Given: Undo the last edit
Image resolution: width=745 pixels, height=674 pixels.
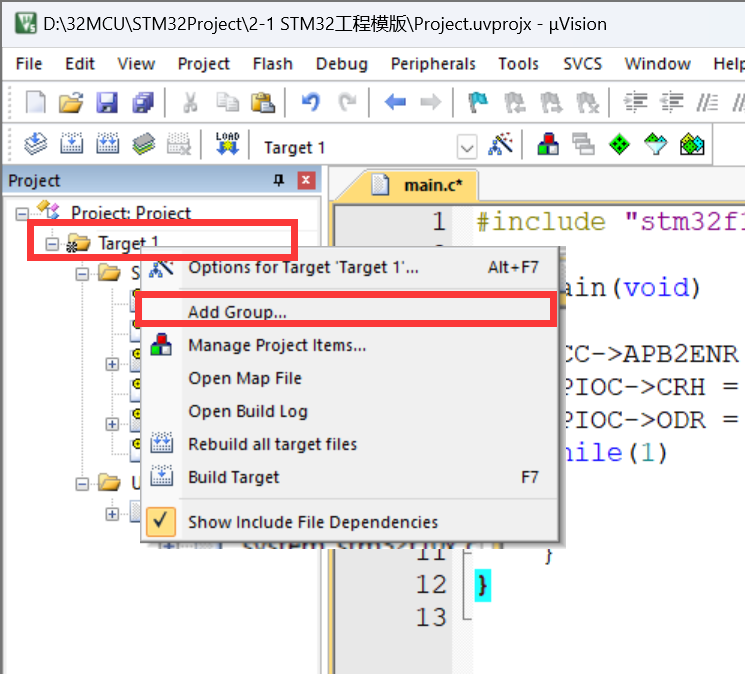Looking at the screenshot, I should coord(311,102).
